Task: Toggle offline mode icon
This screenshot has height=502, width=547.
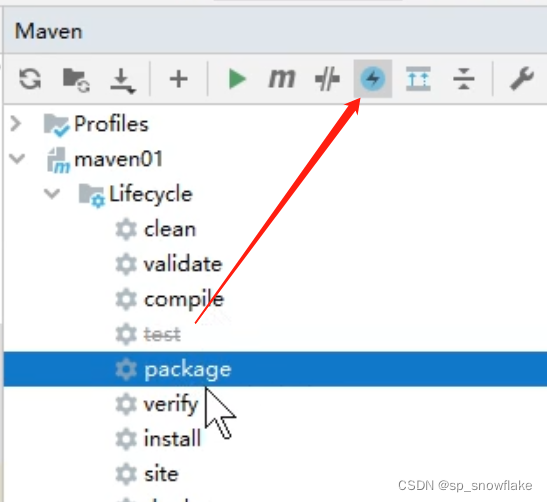Action: tap(327, 79)
